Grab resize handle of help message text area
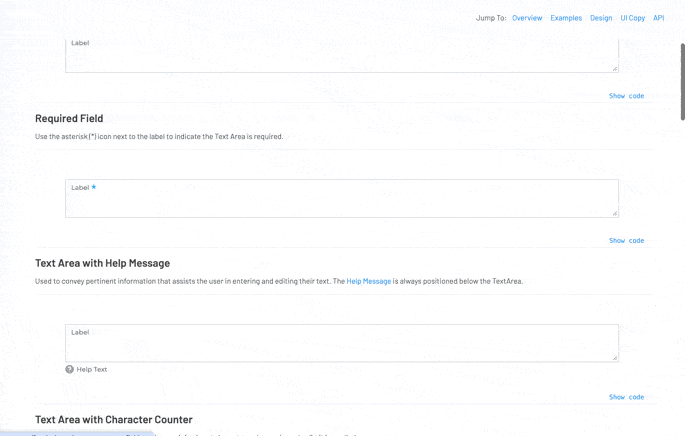The height and width of the screenshot is (436, 685). (615, 358)
